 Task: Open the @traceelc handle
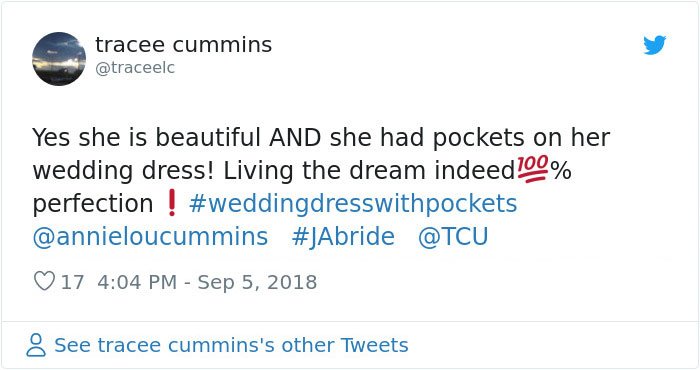(x=135, y=68)
